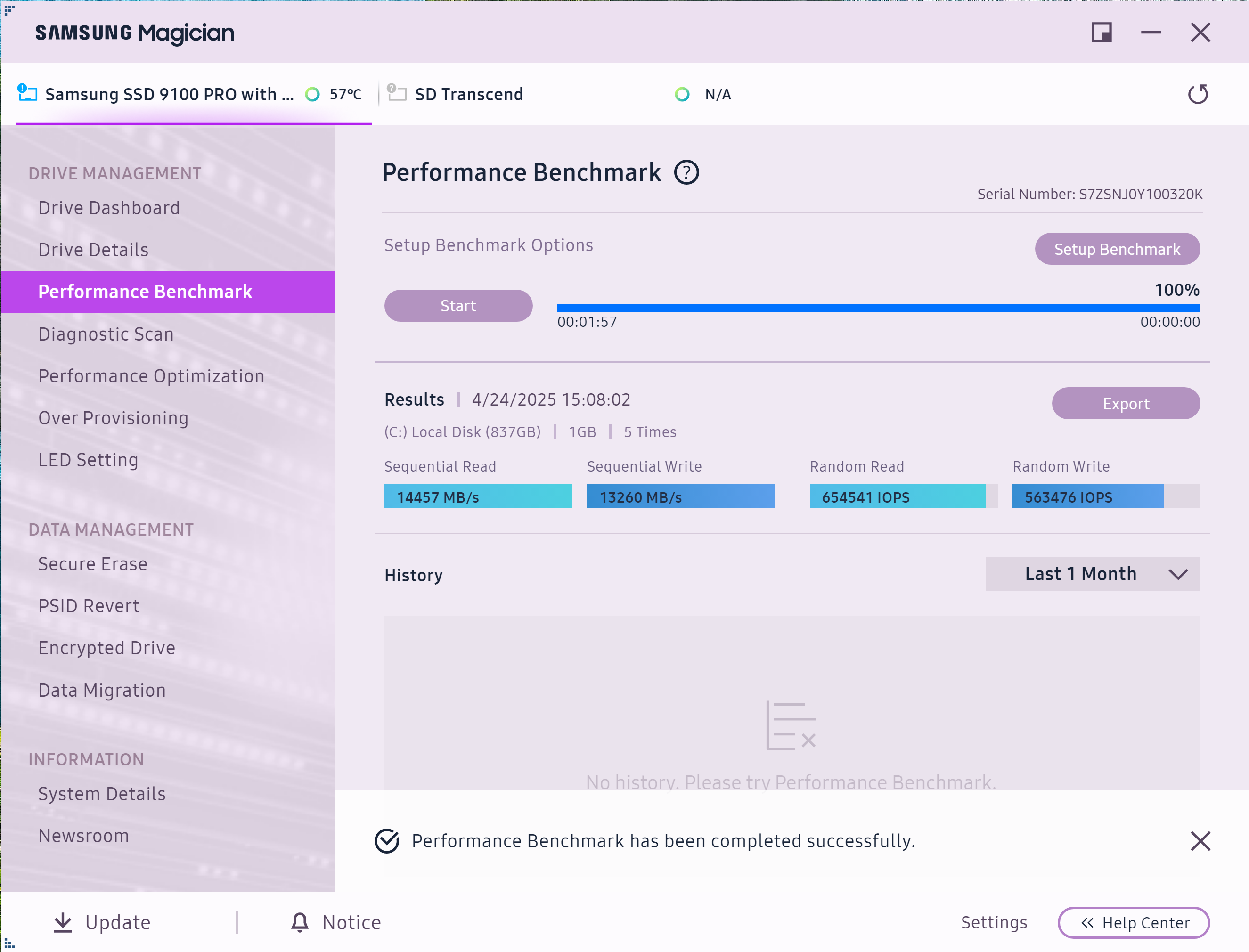Open the Performance Benchmark help icon
This screenshot has width=1249, height=952.
686,172
